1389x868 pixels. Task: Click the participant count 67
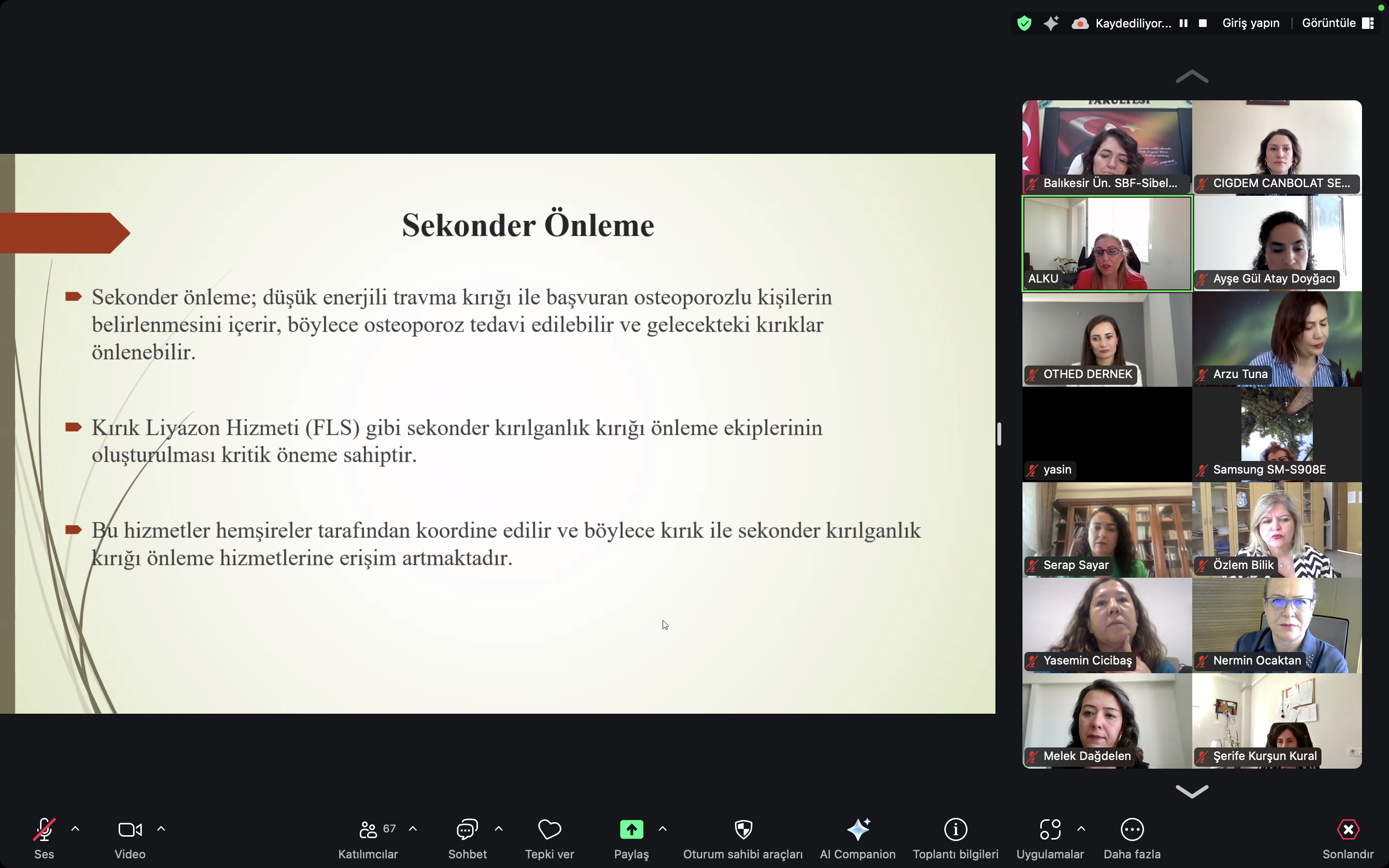pos(390,828)
